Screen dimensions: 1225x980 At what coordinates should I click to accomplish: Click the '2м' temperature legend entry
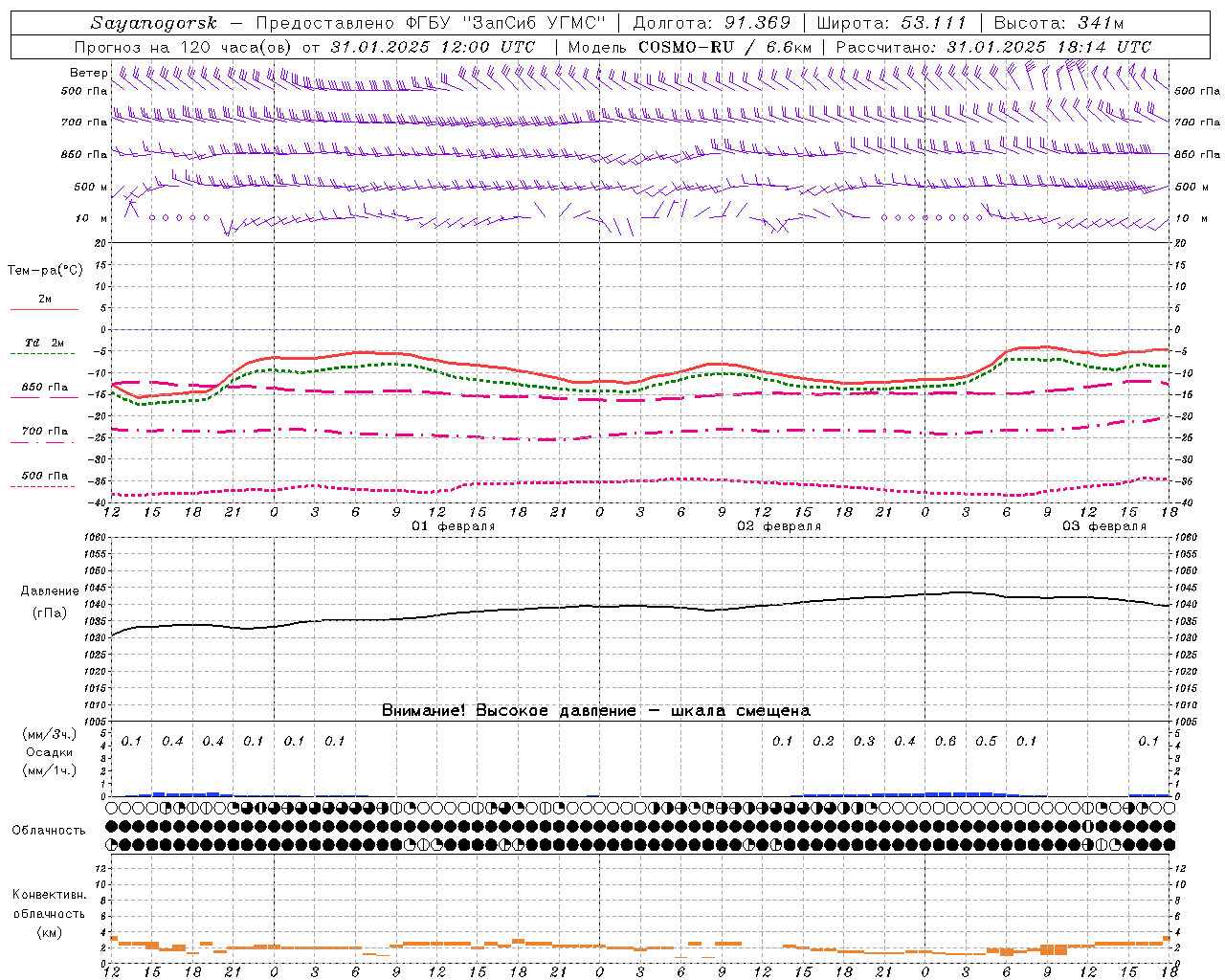(x=45, y=300)
